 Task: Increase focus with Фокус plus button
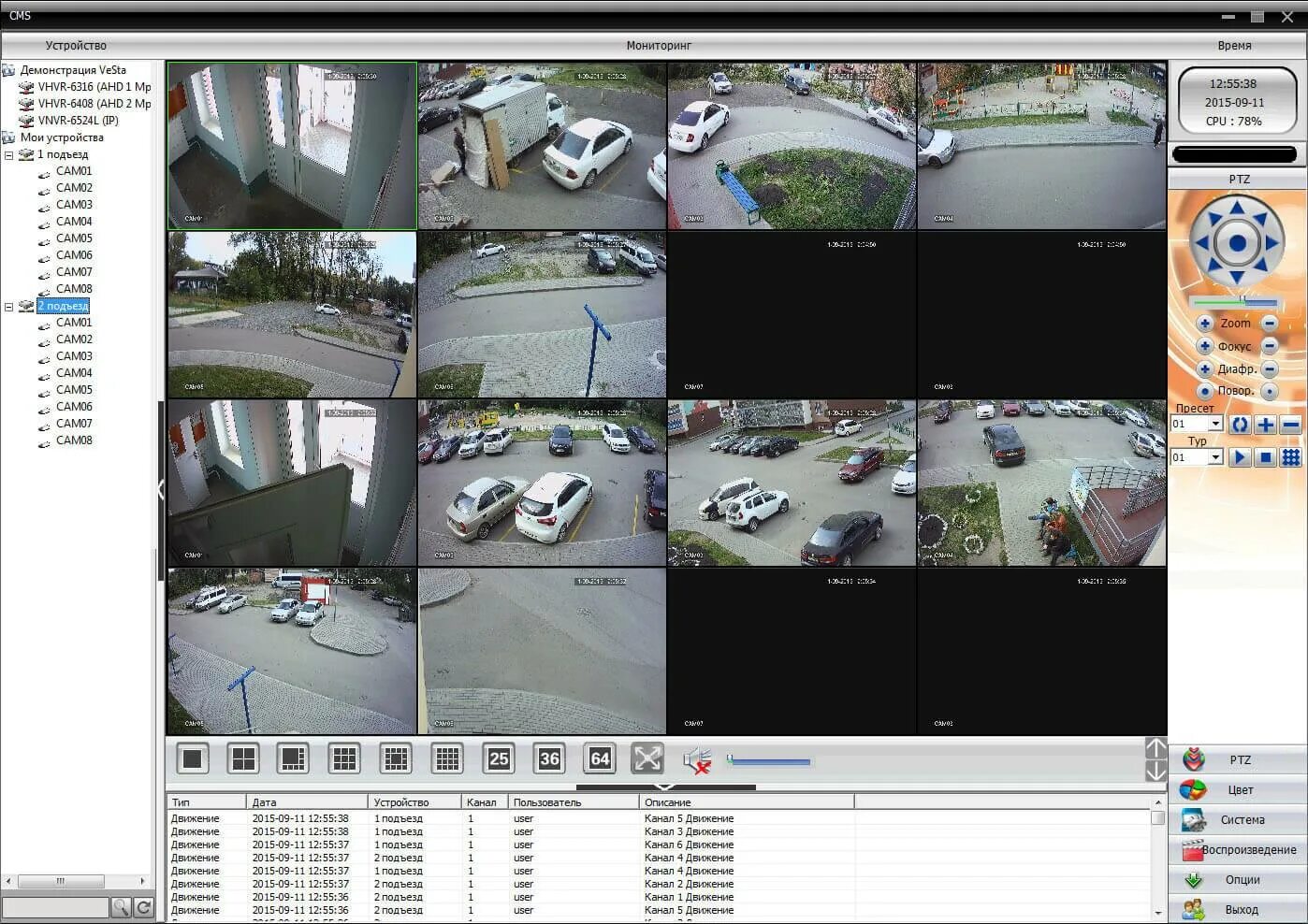(1205, 346)
